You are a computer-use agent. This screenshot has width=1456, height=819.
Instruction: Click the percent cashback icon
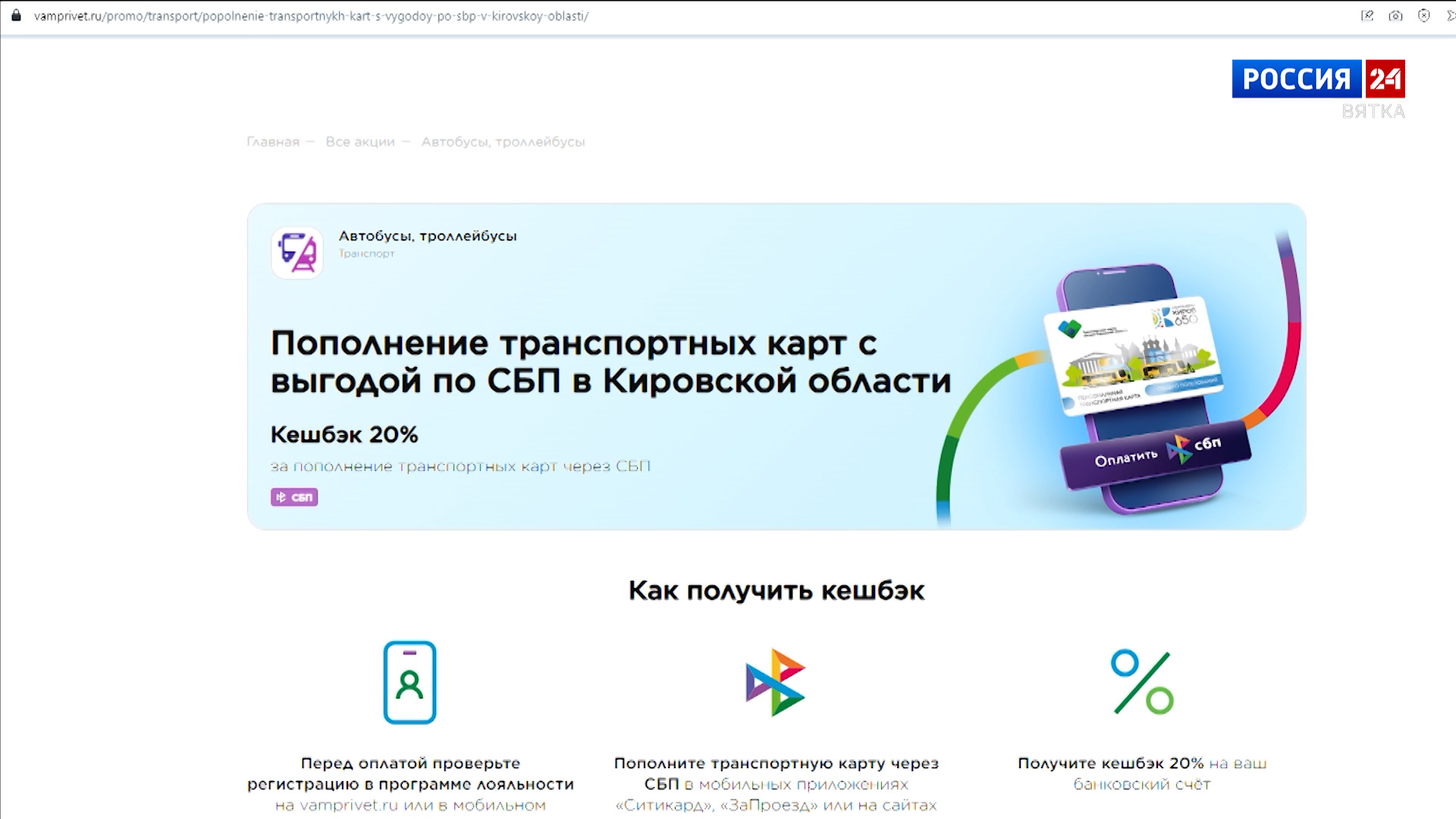point(1142,682)
